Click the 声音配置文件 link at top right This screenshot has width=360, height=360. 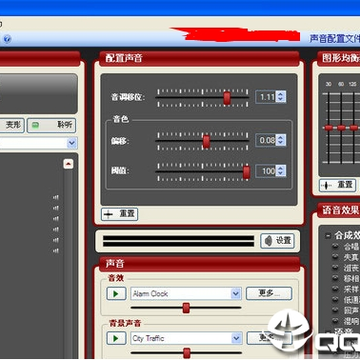point(335,39)
